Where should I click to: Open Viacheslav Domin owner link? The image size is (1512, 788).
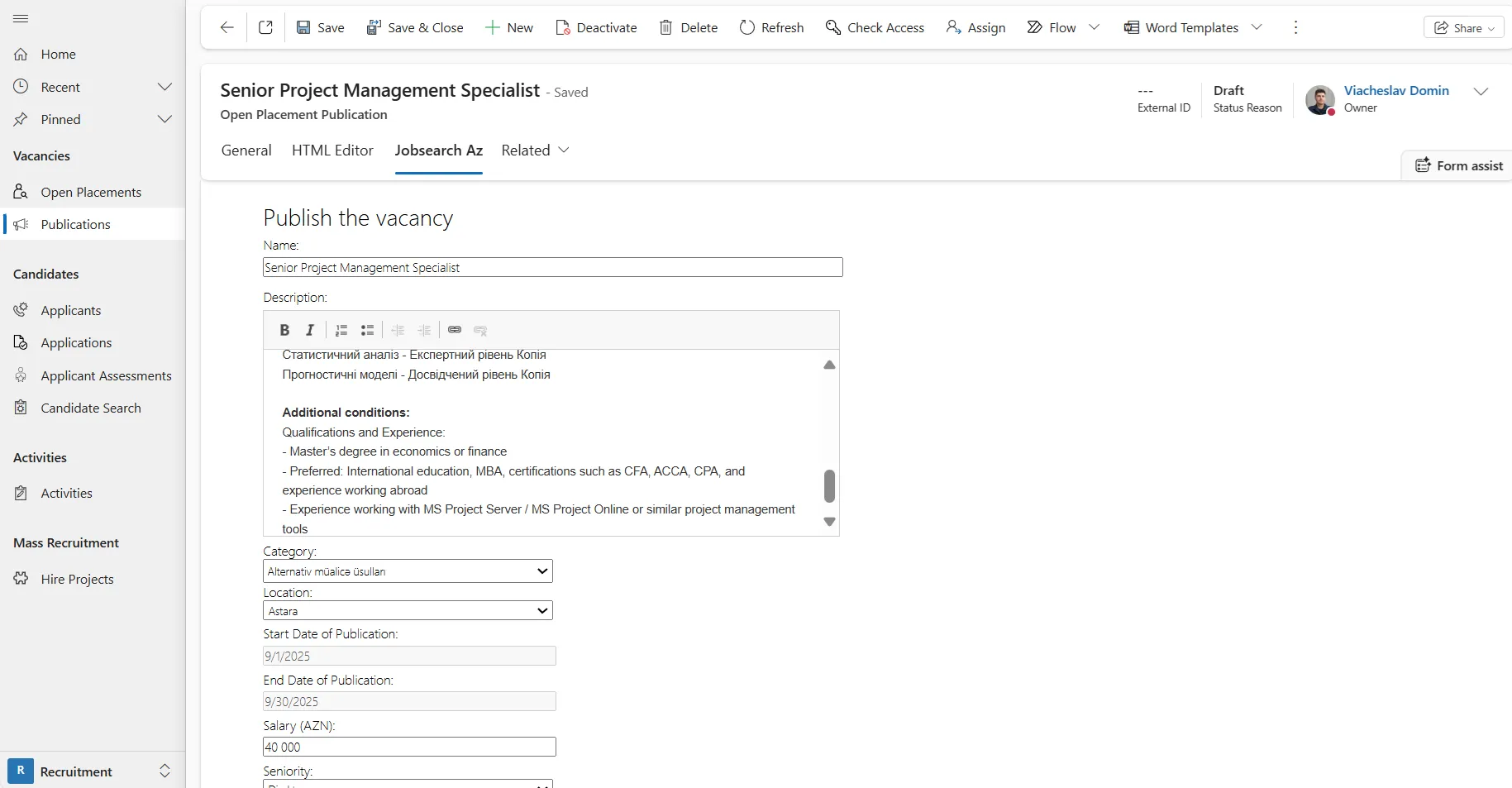click(1396, 91)
